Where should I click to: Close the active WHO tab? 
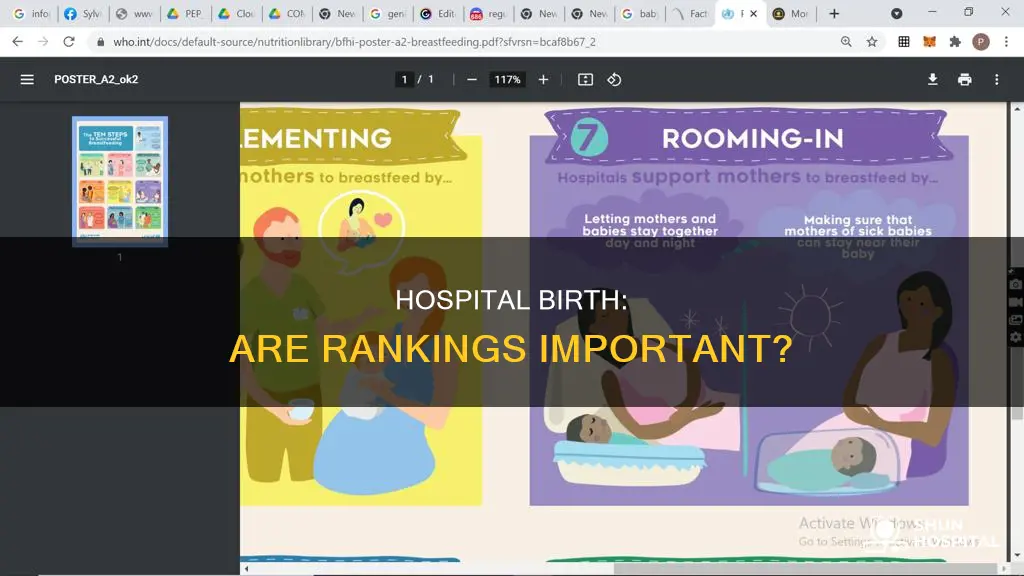(753, 14)
